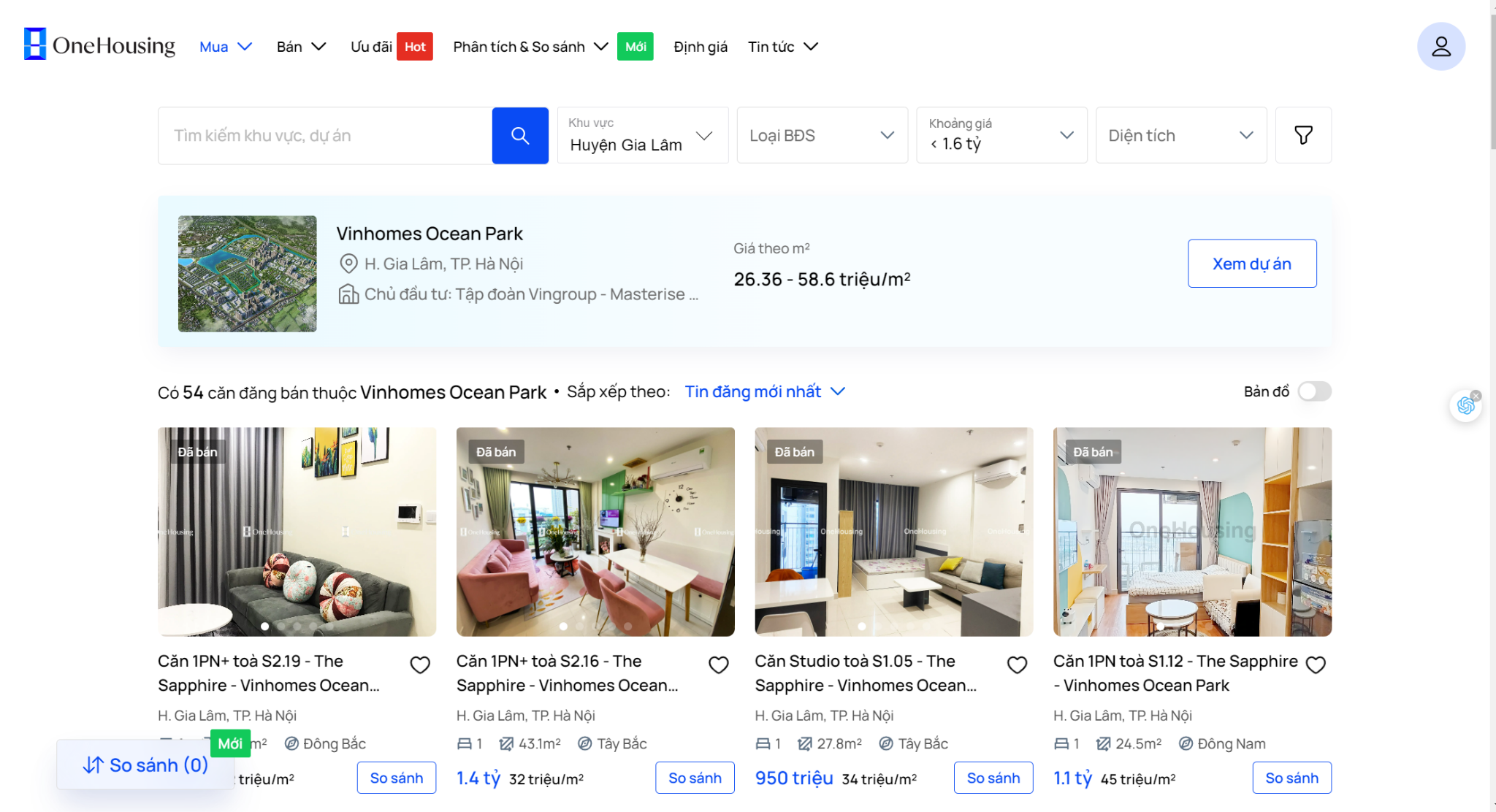1496x812 pixels.
Task: Click compass icon next to Đông Bắc
Action: 291,744
